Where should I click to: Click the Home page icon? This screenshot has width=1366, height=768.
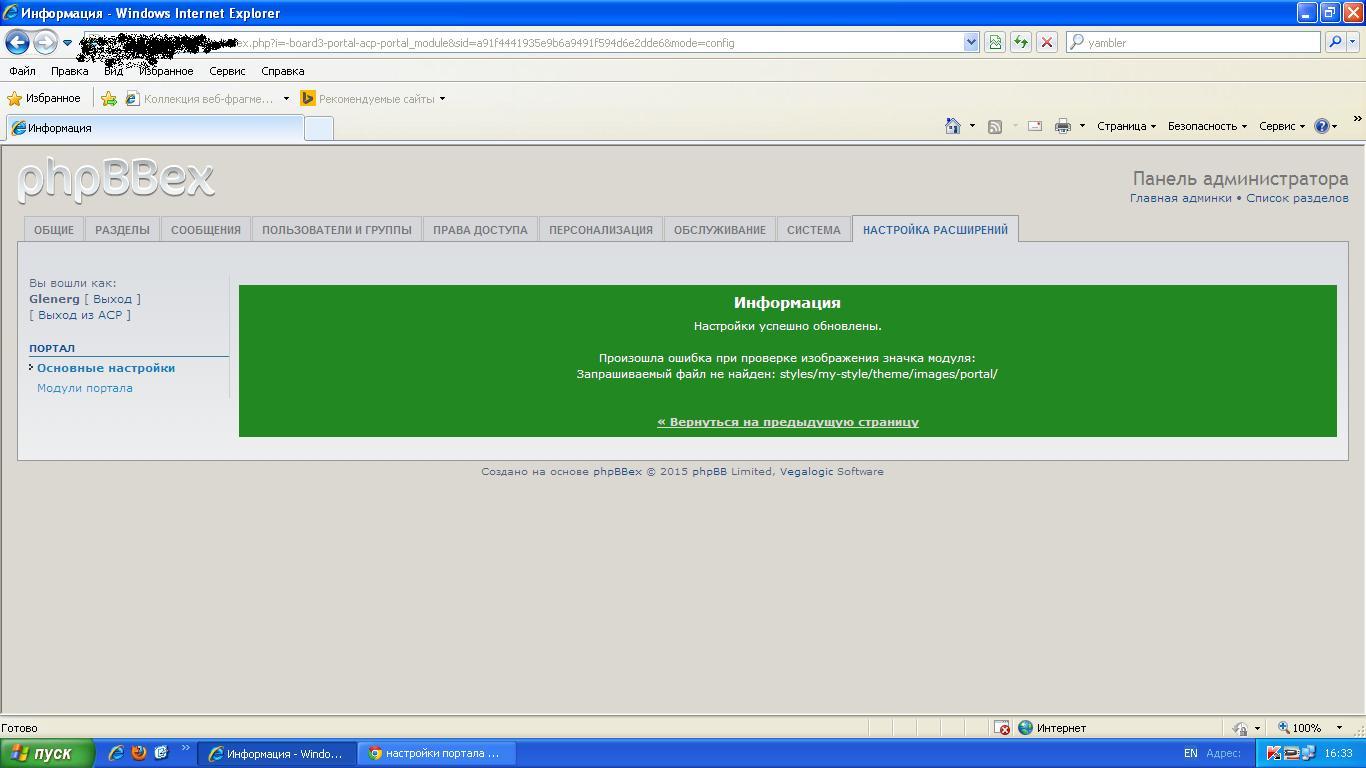pos(953,126)
